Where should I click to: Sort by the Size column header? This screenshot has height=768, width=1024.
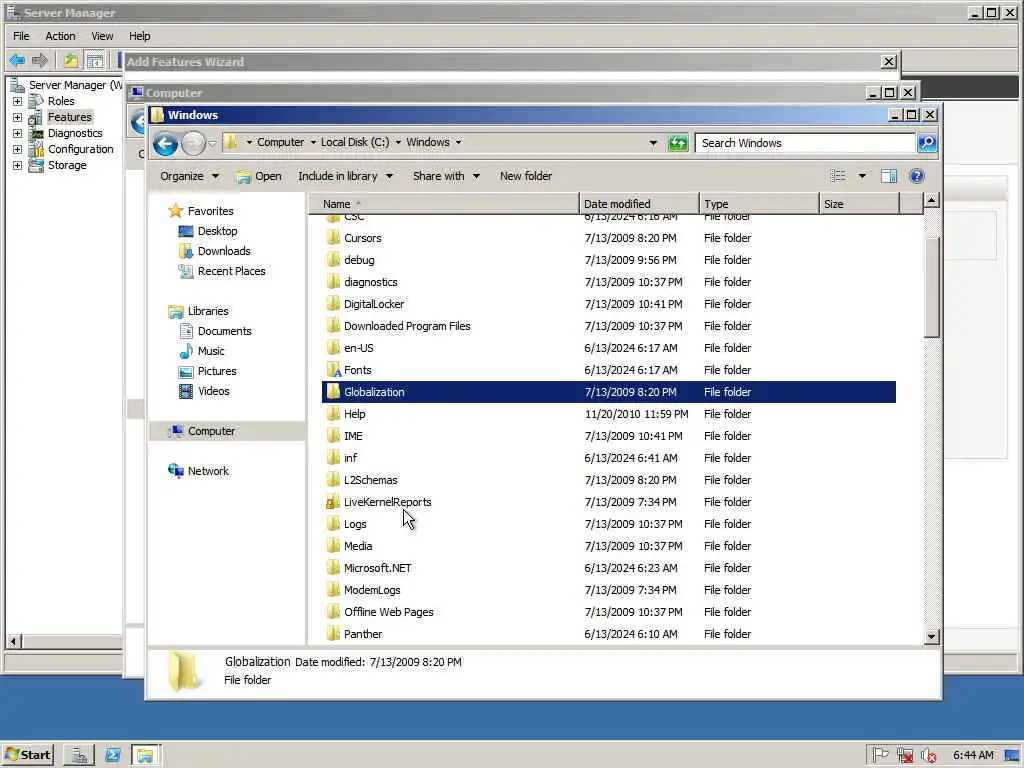pyautogui.click(x=859, y=204)
